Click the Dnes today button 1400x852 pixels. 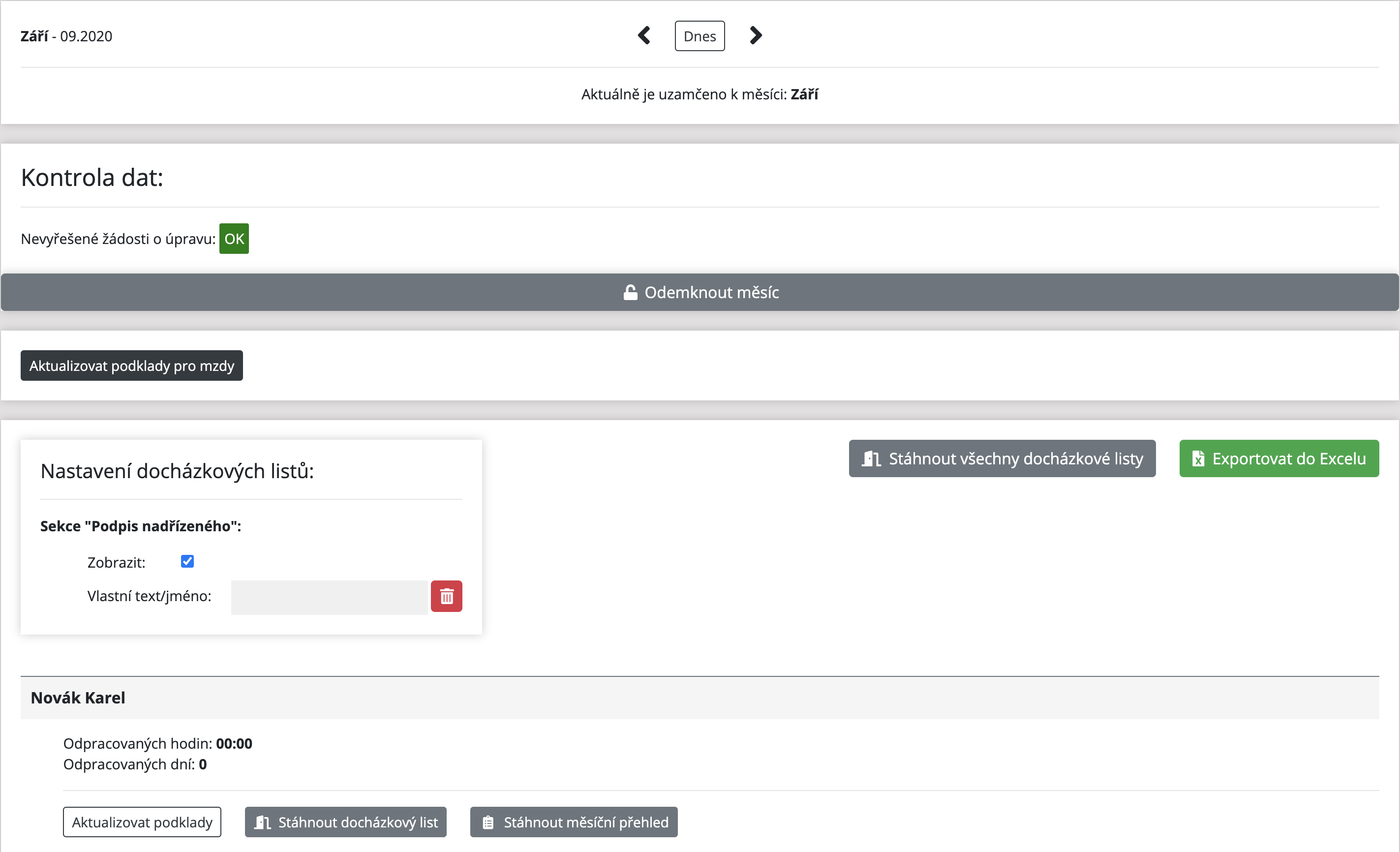click(700, 36)
